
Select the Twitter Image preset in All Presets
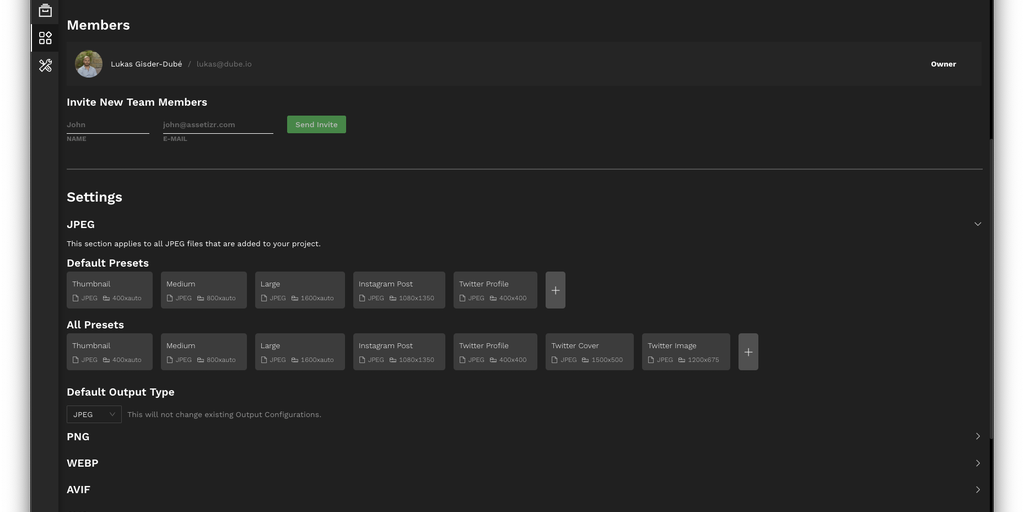tap(685, 352)
